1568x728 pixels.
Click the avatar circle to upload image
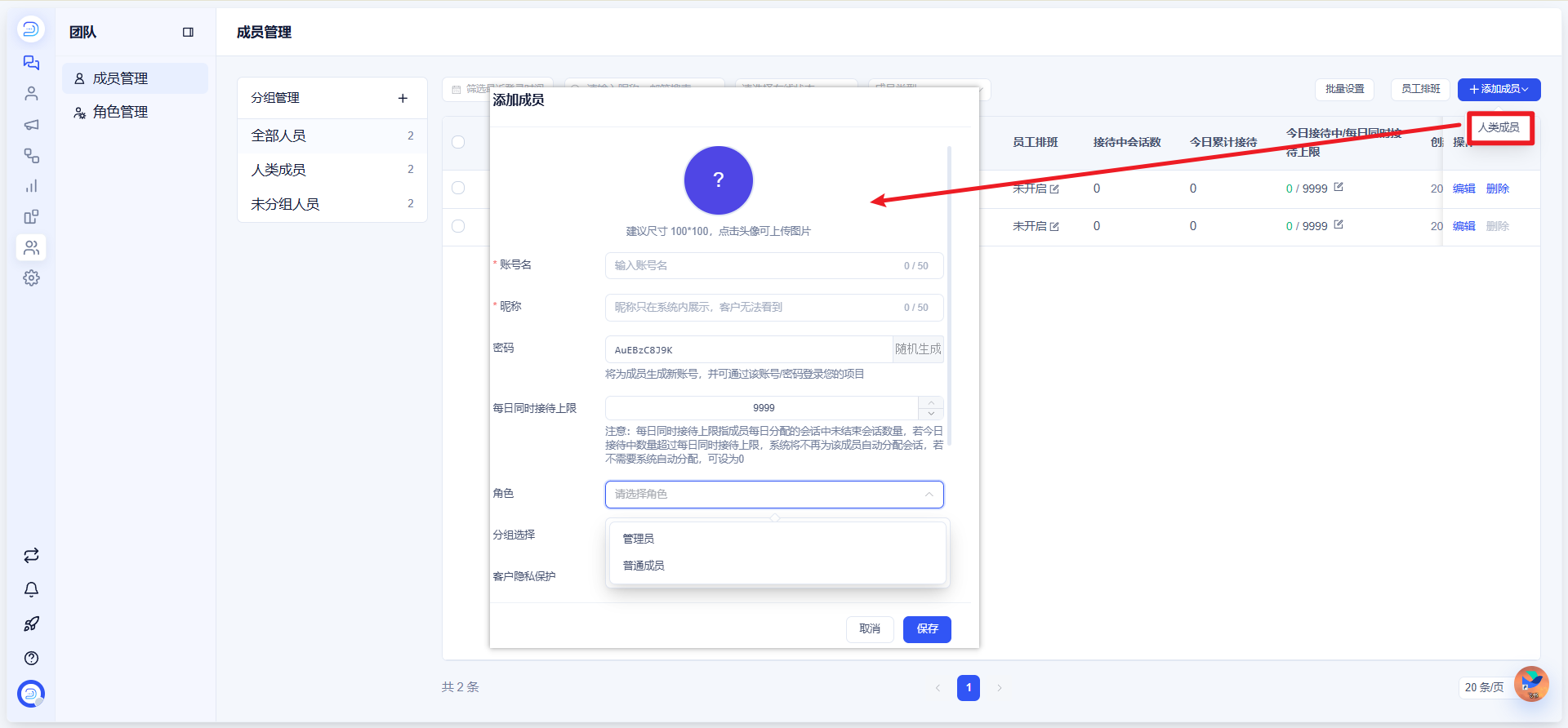[x=718, y=180]
